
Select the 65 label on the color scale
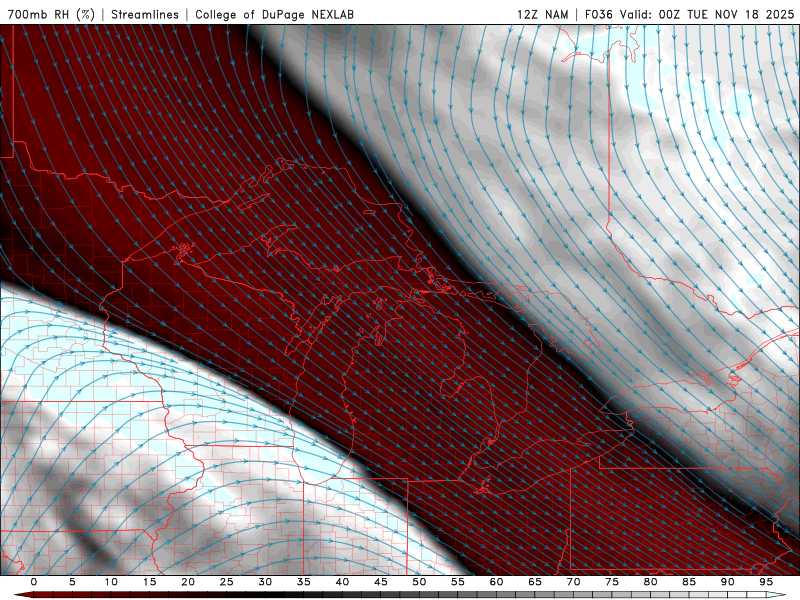point(535,582)
